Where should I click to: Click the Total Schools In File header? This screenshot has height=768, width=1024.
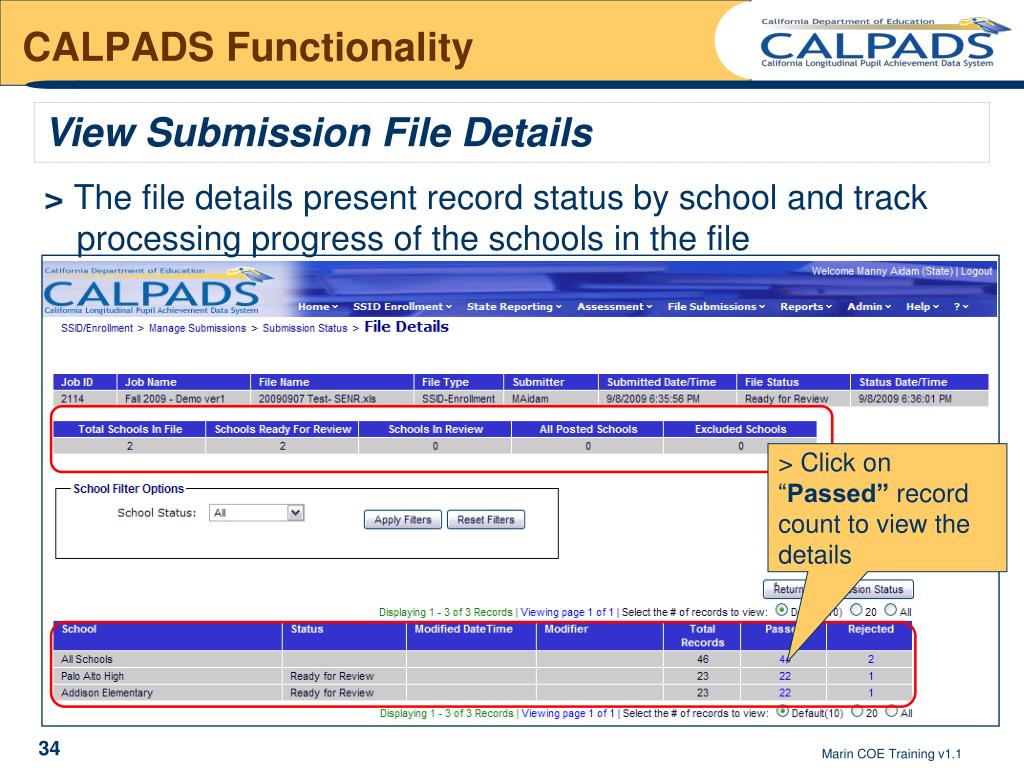coord(130,429)
